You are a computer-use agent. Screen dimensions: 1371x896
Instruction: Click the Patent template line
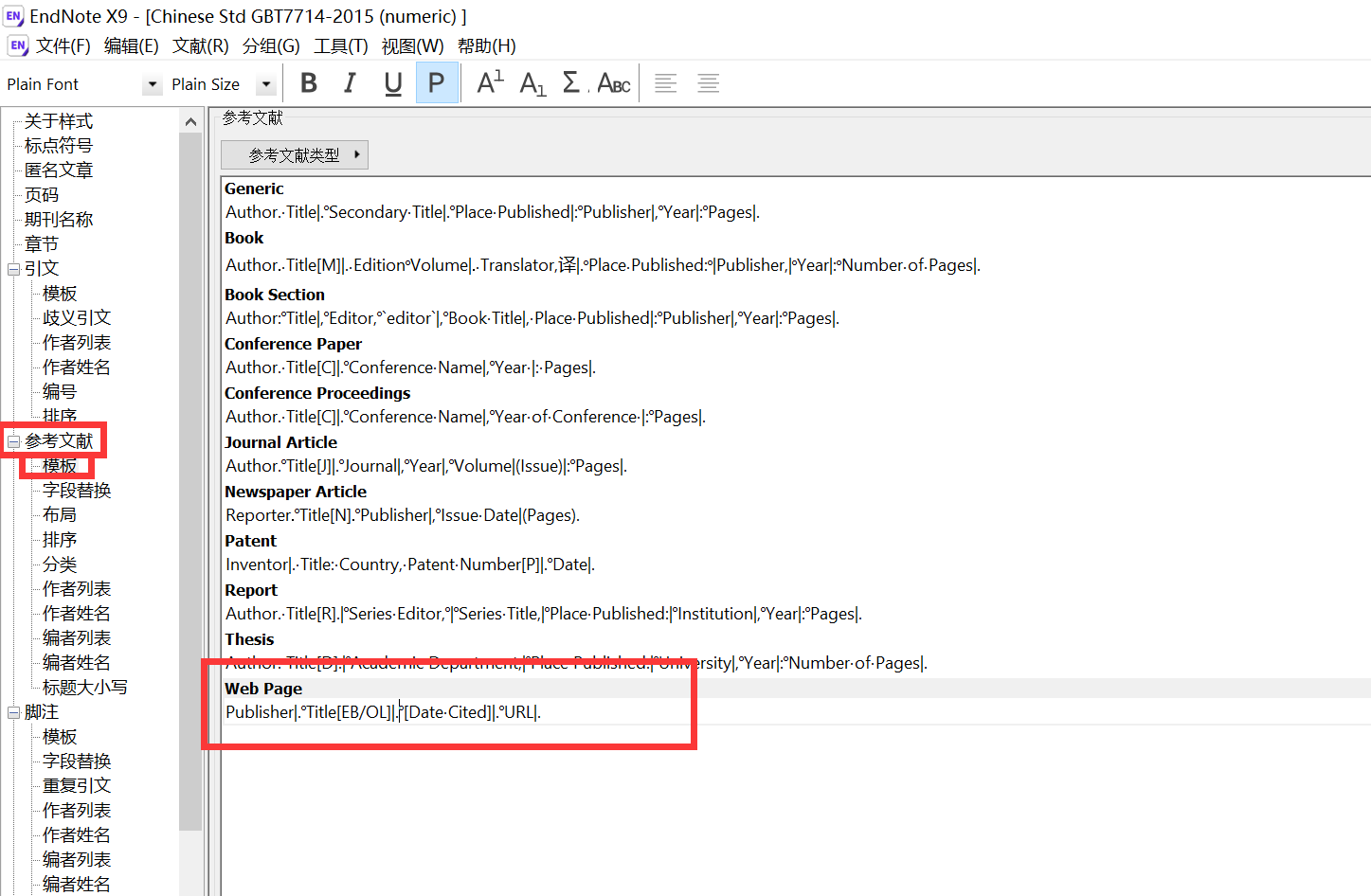pos(410,564)
